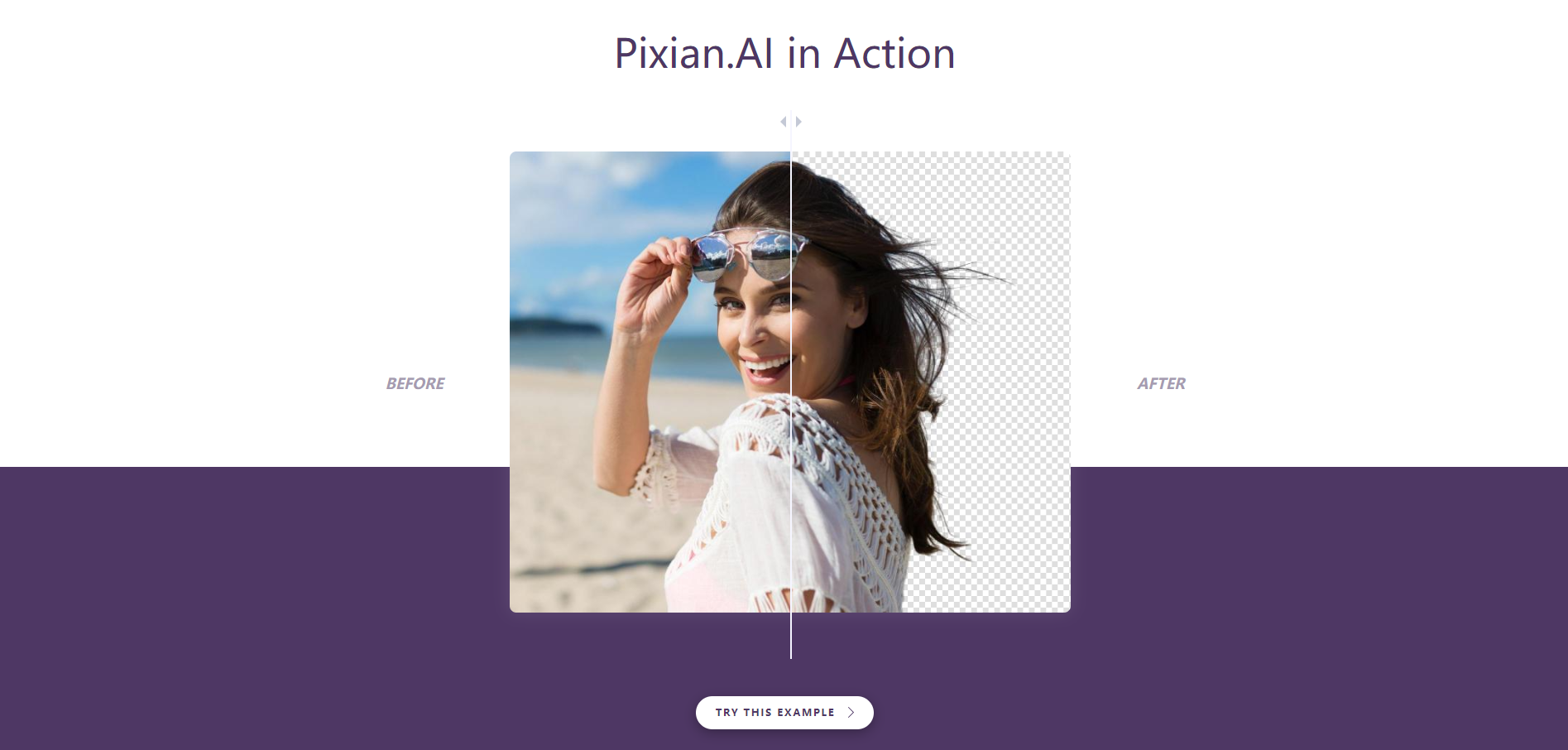The width and height of the screenshot is (1568, 750).
Task: Click the BEFORE label
Action: tap(415, 383)
